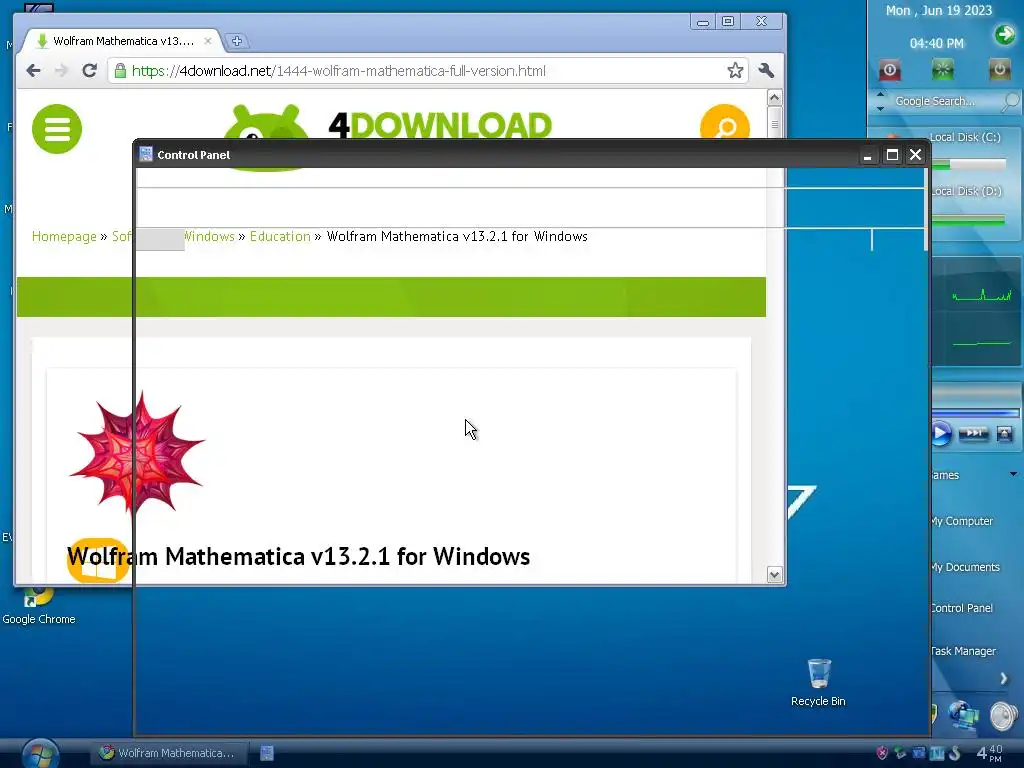The image size is (1024, 768).
Task: Click the Google Search input field
Action: (935, 101)
